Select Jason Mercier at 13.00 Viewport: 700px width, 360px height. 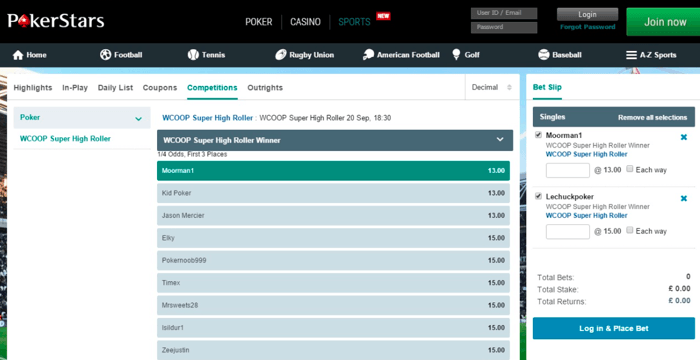click(333, 215)
